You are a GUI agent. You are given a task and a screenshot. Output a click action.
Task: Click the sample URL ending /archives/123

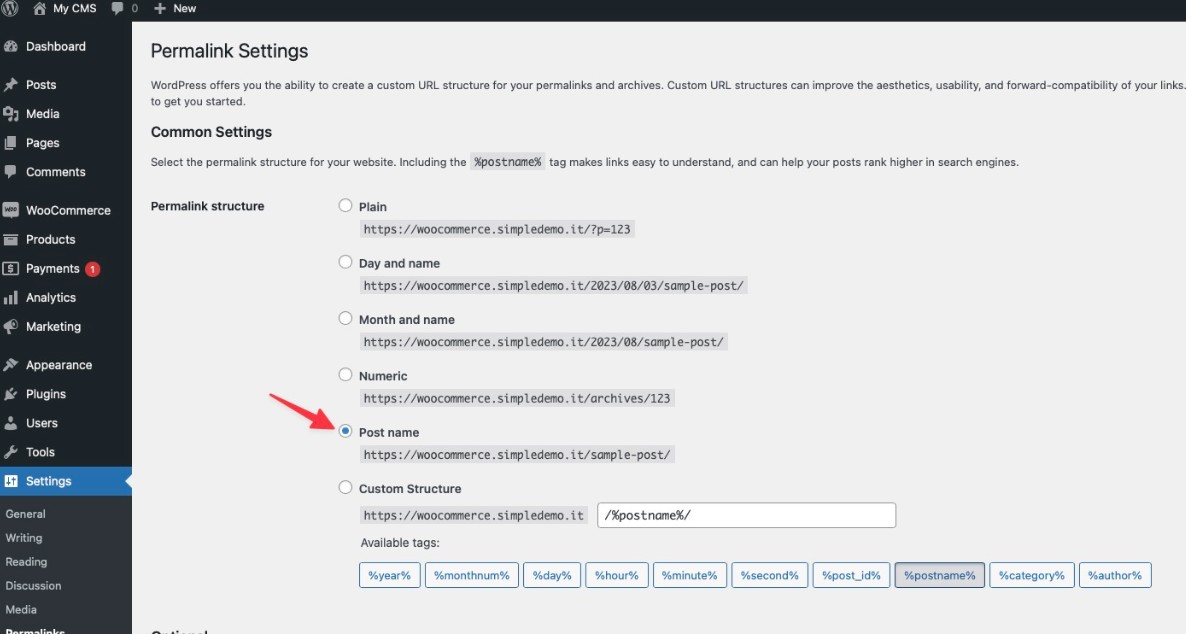[517, 398]
